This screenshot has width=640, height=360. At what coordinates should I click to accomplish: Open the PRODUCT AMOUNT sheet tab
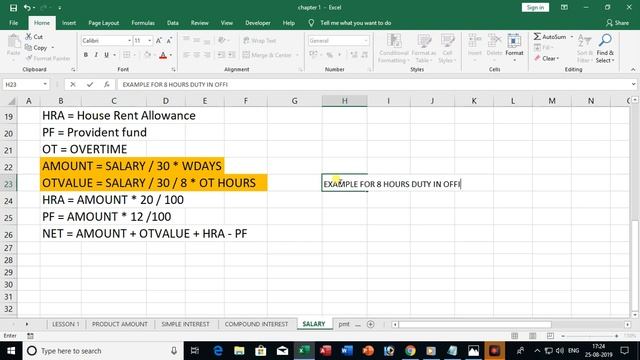(120, 324)
